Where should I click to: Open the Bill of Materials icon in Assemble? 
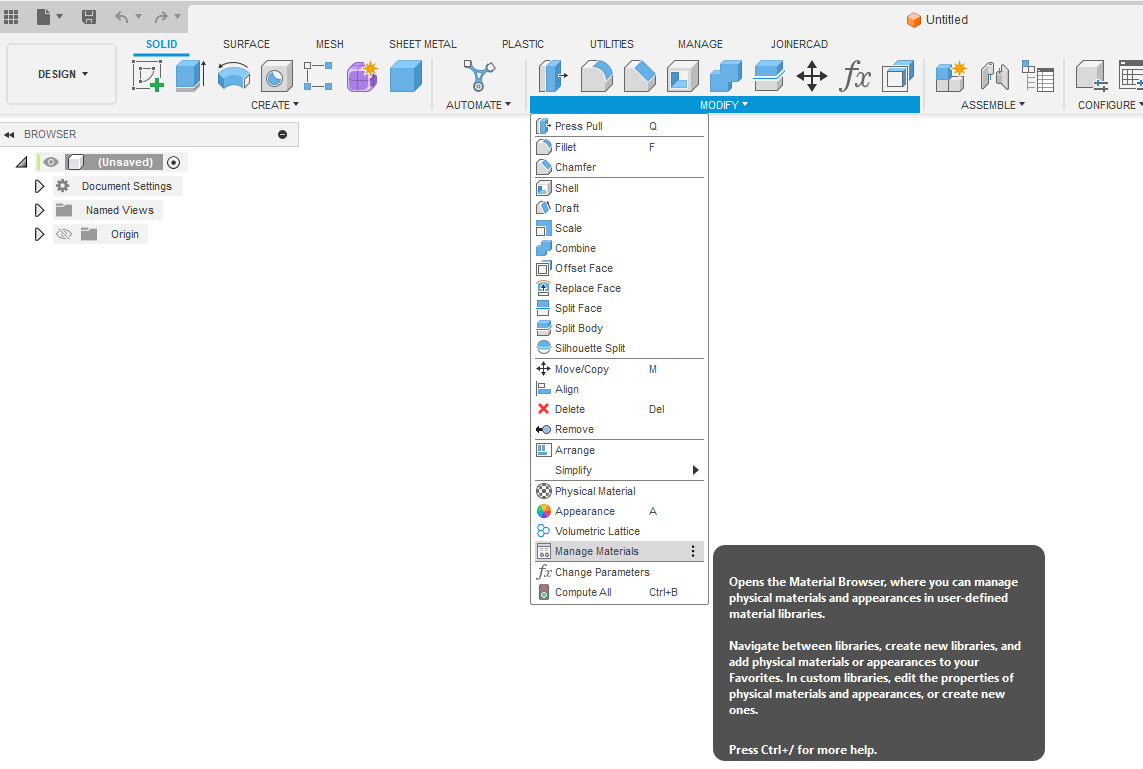pos(1037,76)
